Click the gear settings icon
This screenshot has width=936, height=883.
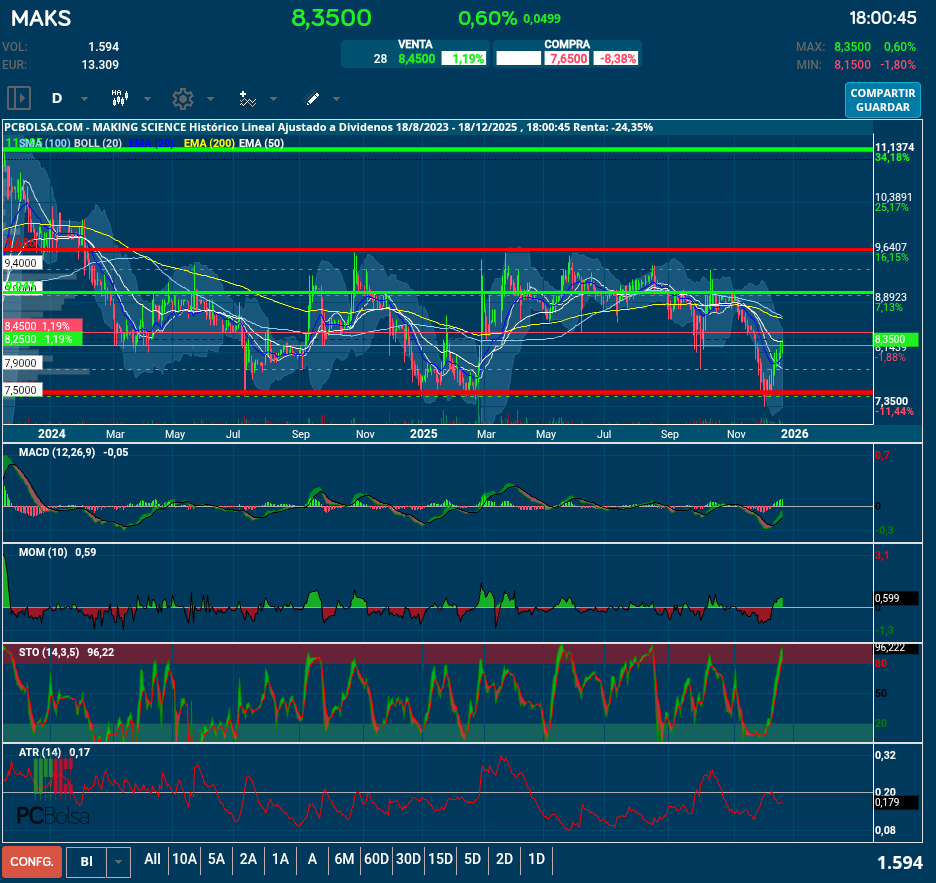tap(182, 98)
